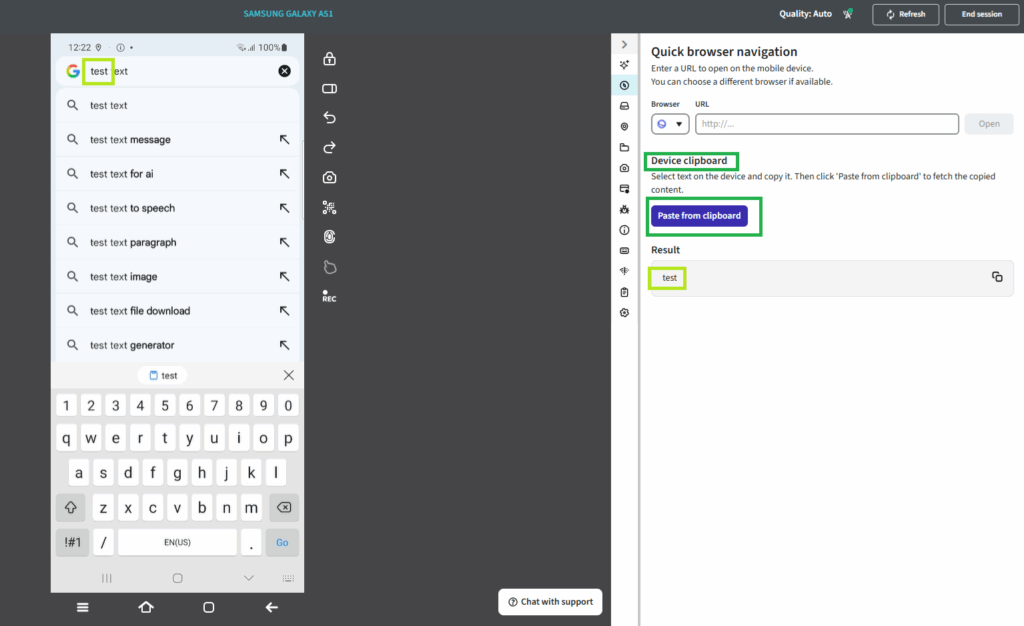Switch keyboard to symbols with !#1 key
Image resolution: width=1024 pixels, height=626 pixels.
(x=72, y=542)
